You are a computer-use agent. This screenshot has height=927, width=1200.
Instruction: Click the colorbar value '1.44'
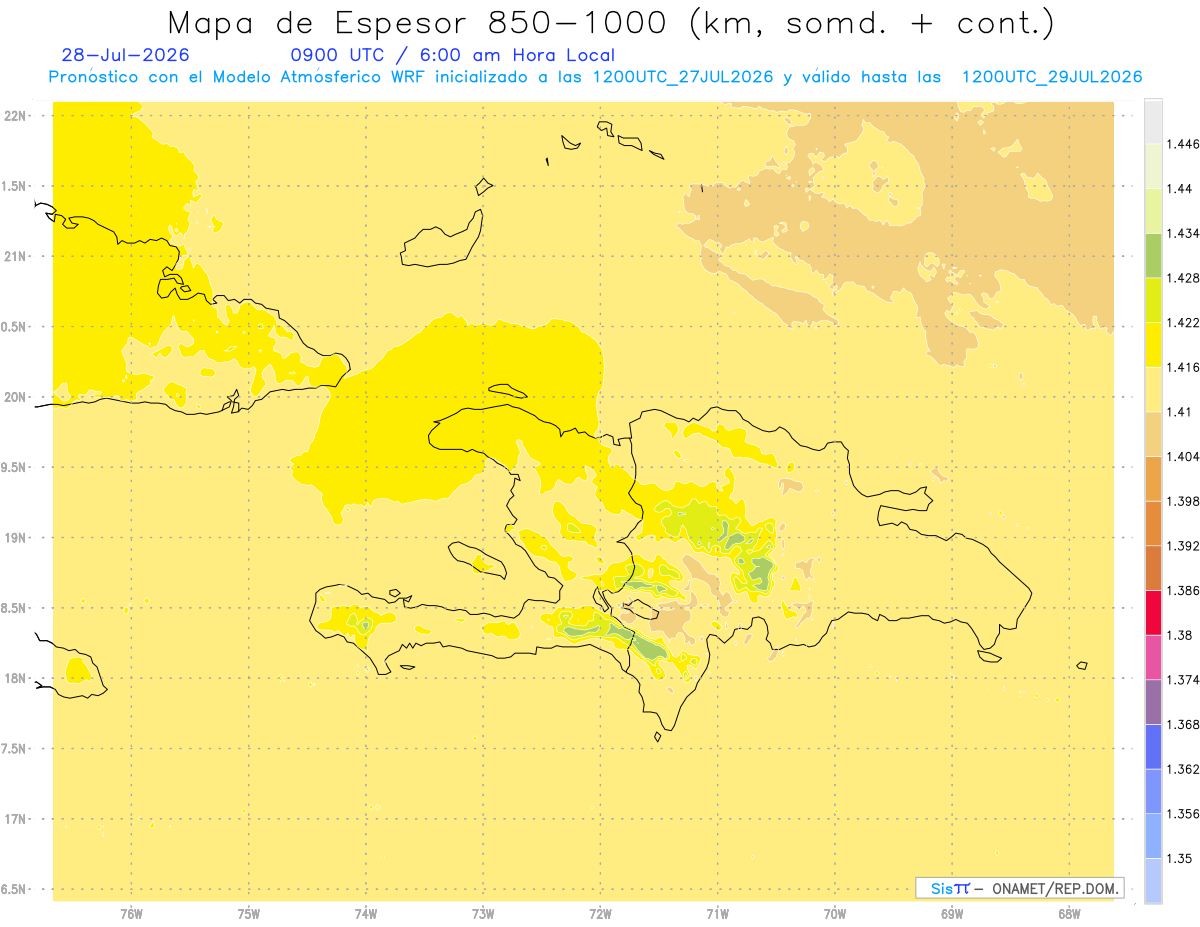coord(1179,189)
